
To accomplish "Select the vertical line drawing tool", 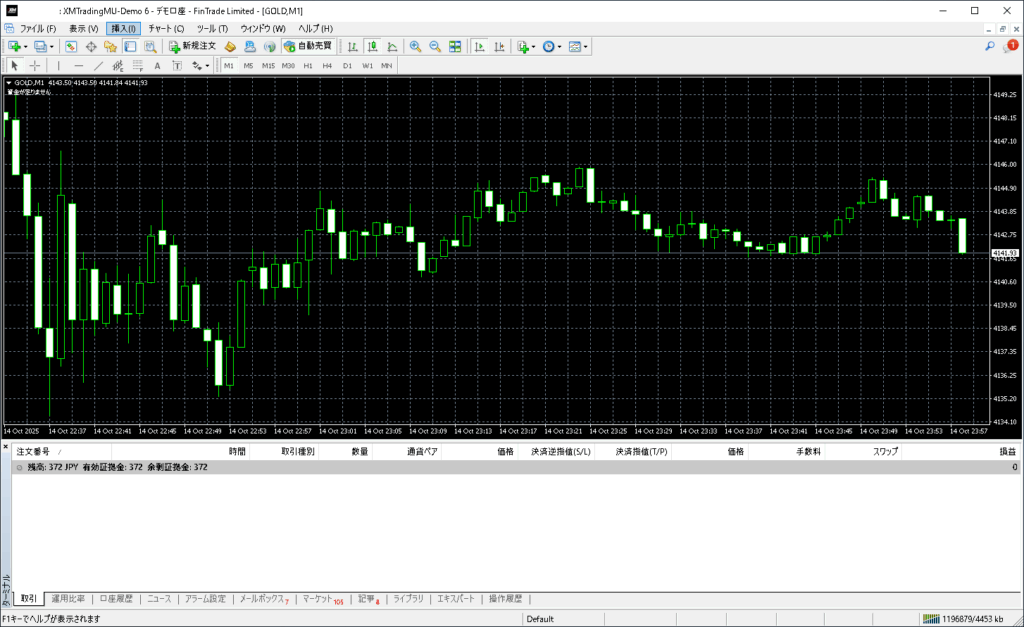I will click(x=58, y=65).
